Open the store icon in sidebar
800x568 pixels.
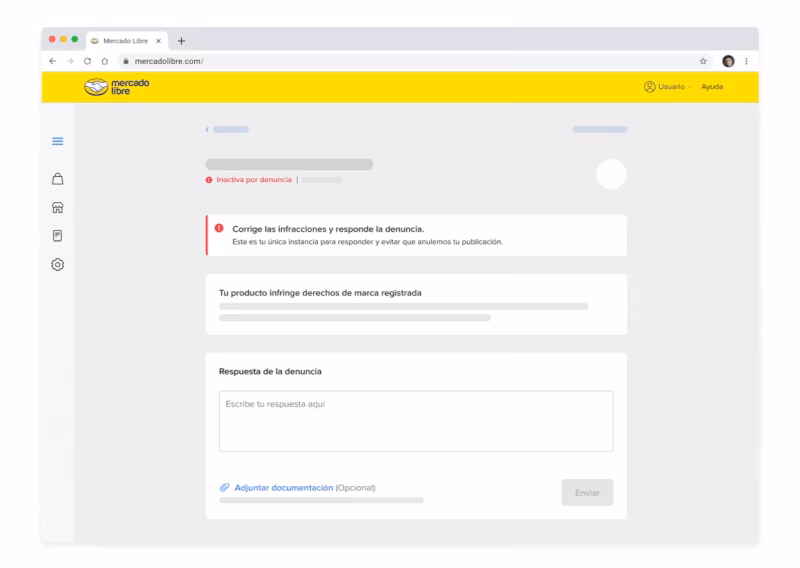(58, 208)
